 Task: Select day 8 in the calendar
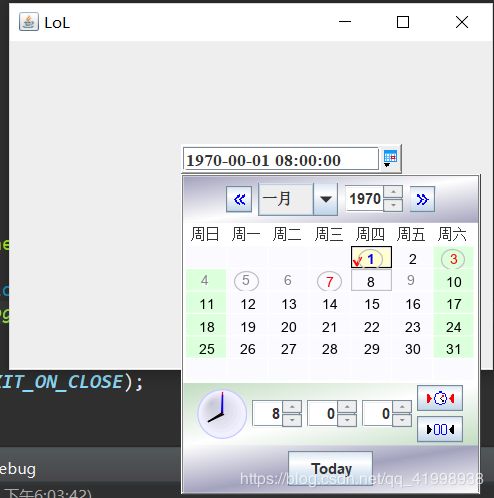click(371, 281)
